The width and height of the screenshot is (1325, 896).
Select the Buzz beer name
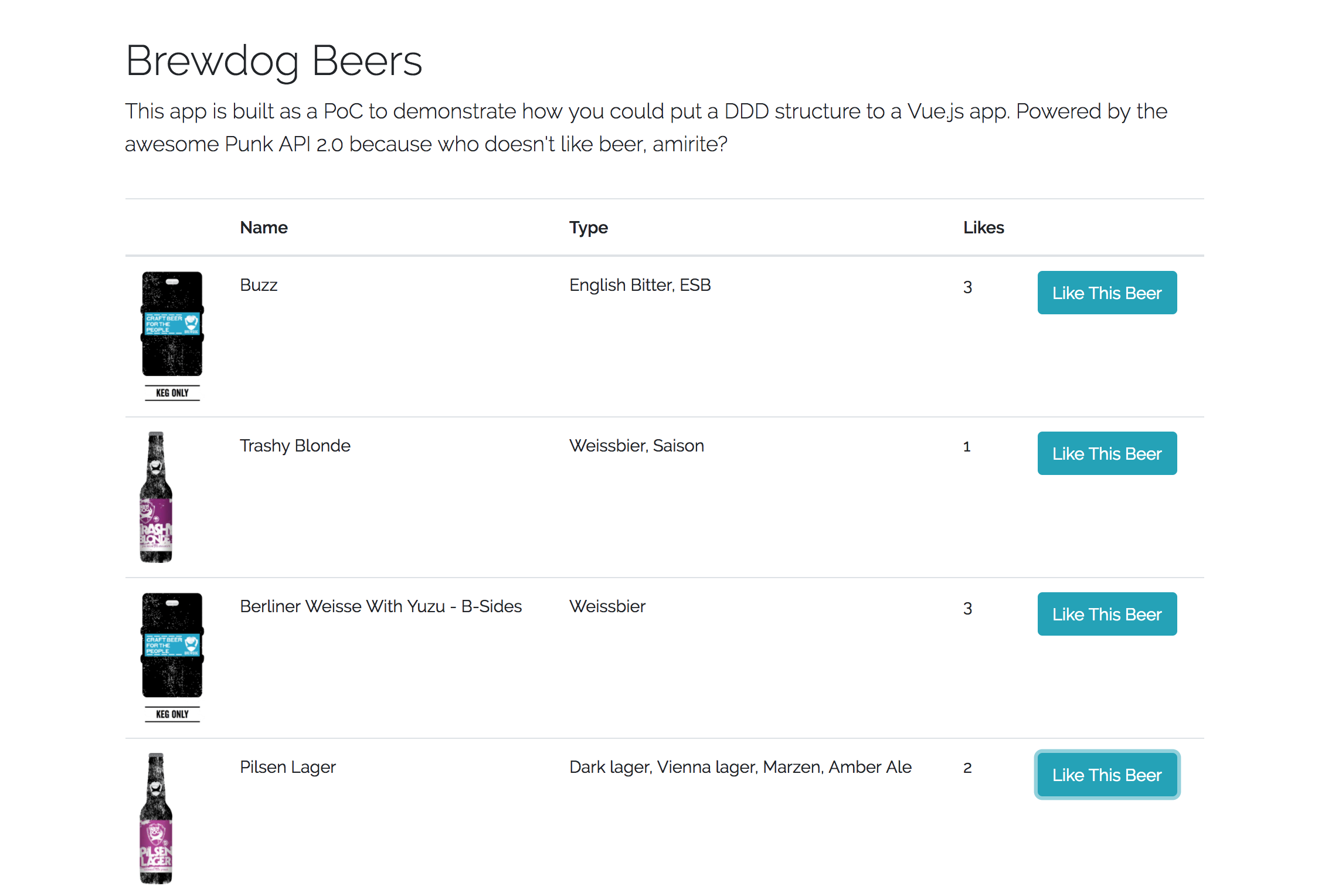click(259, 285)
